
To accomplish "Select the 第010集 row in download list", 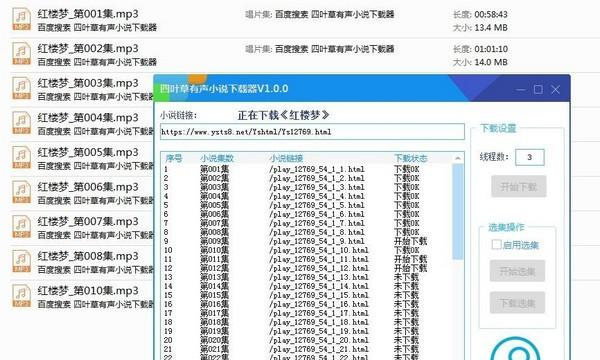I will click(306, 250).
